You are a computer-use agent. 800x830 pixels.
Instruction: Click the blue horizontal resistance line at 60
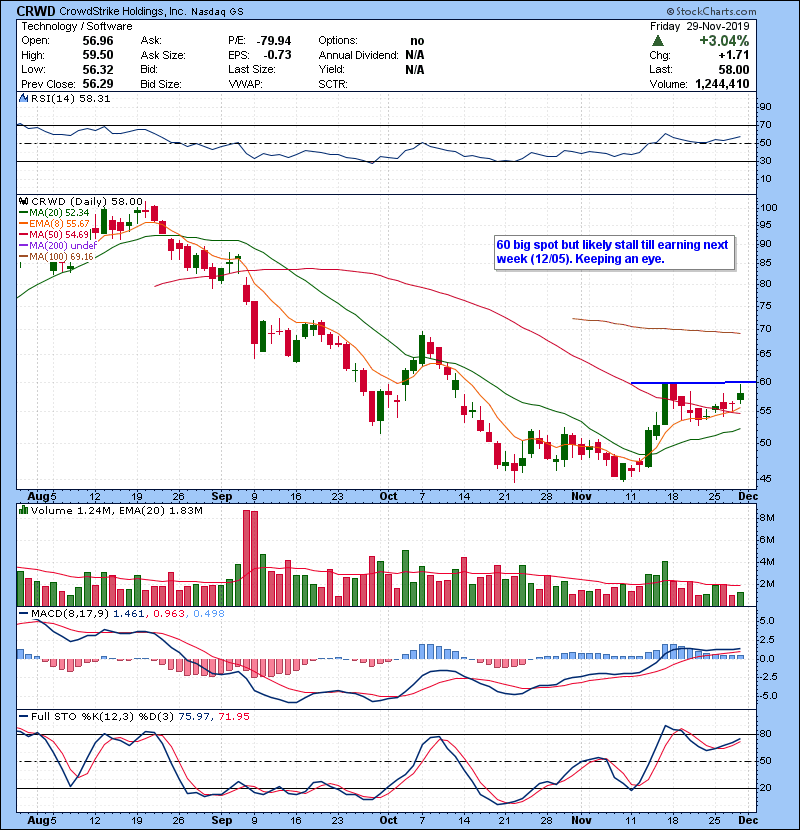[x=694, y=382]
